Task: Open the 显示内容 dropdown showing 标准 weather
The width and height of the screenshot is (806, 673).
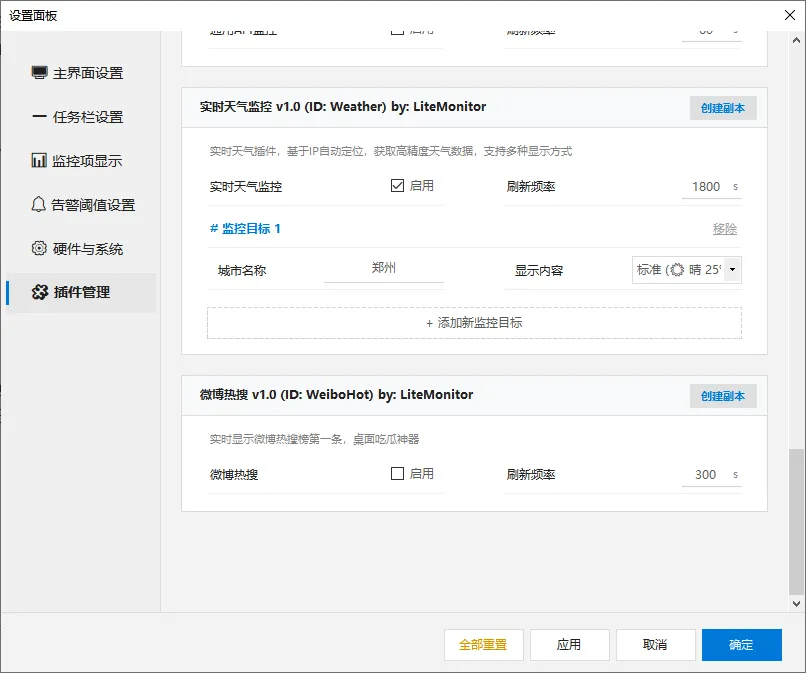Action: pos(686,268)
